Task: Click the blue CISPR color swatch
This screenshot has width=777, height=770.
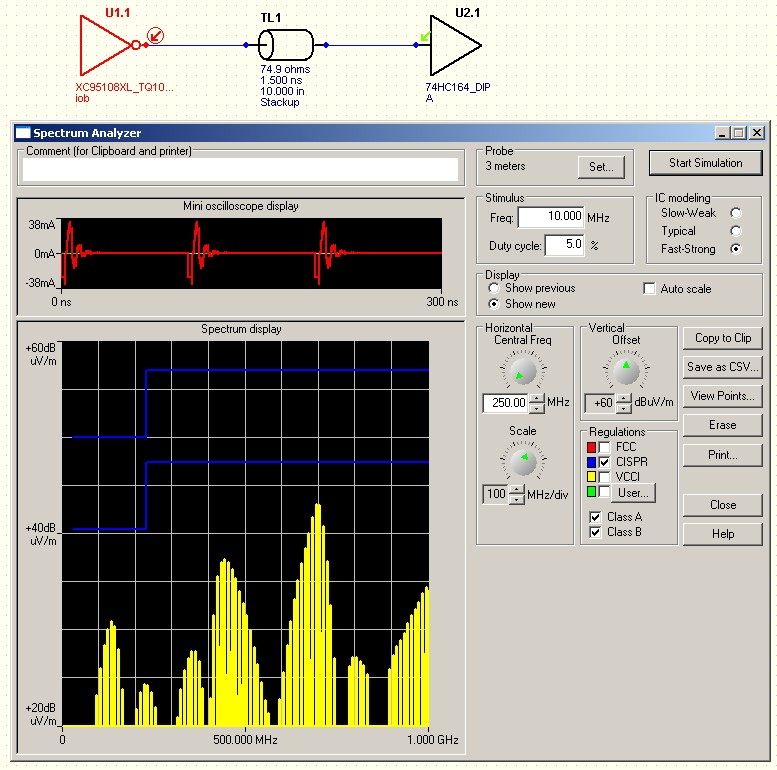Action: 591,462
